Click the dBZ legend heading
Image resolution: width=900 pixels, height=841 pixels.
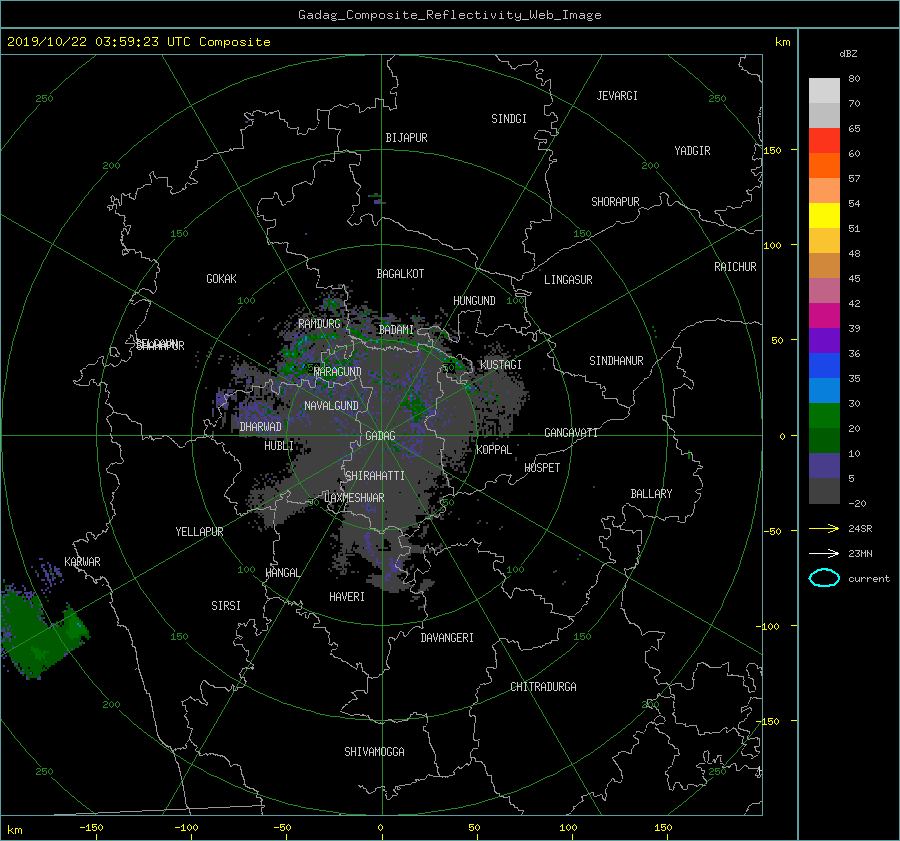pos(848,54)
